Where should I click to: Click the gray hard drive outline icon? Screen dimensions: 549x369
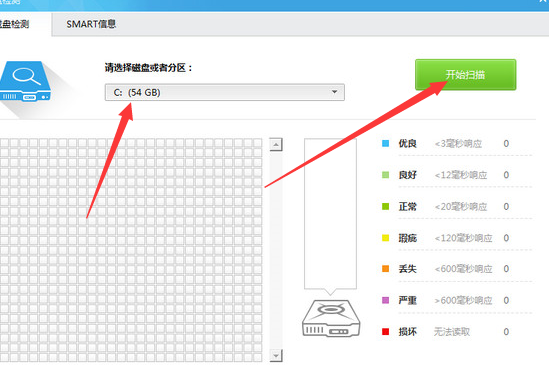[331, 318]
